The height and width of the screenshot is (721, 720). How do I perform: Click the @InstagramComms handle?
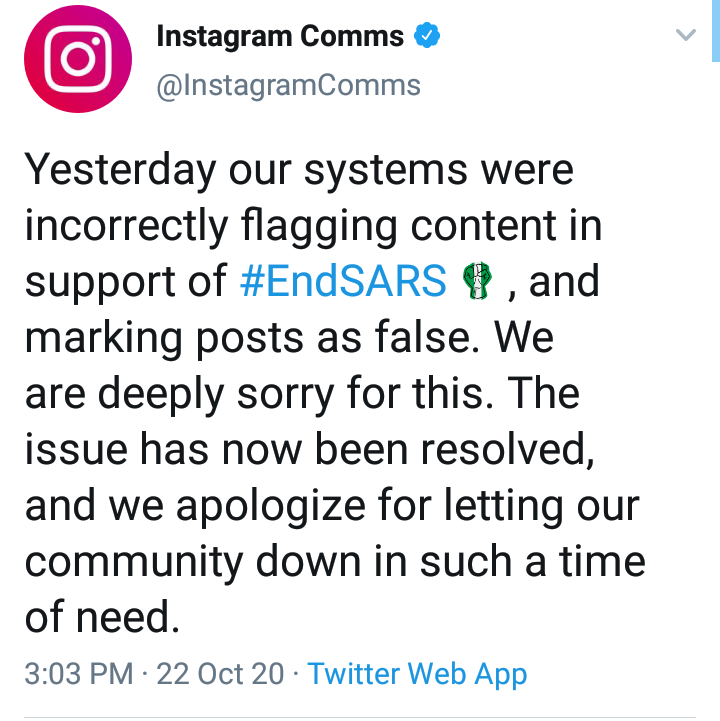pyautogui.click(x=288, y=86)
